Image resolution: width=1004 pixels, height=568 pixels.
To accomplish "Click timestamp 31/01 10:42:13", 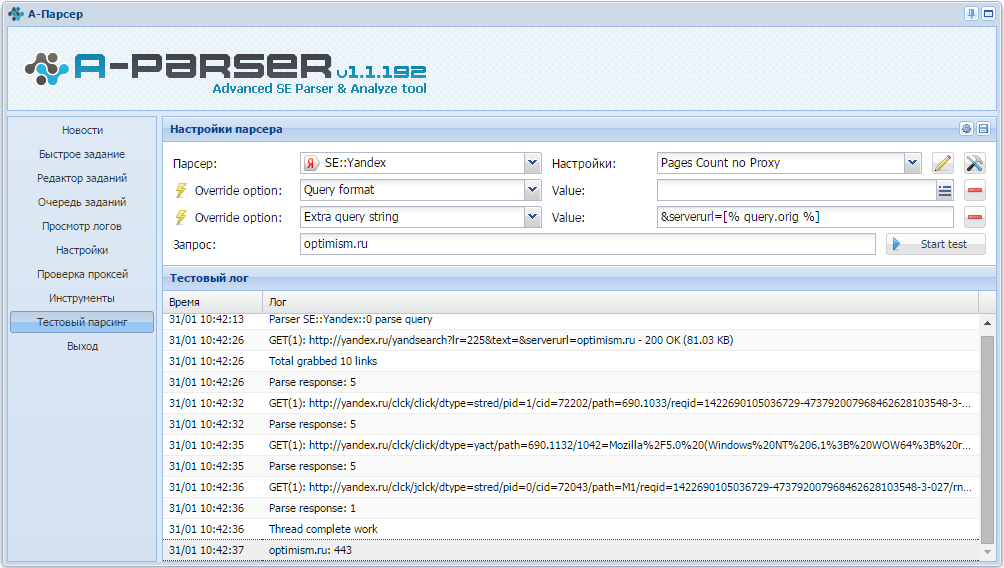I will click(206, 320).
